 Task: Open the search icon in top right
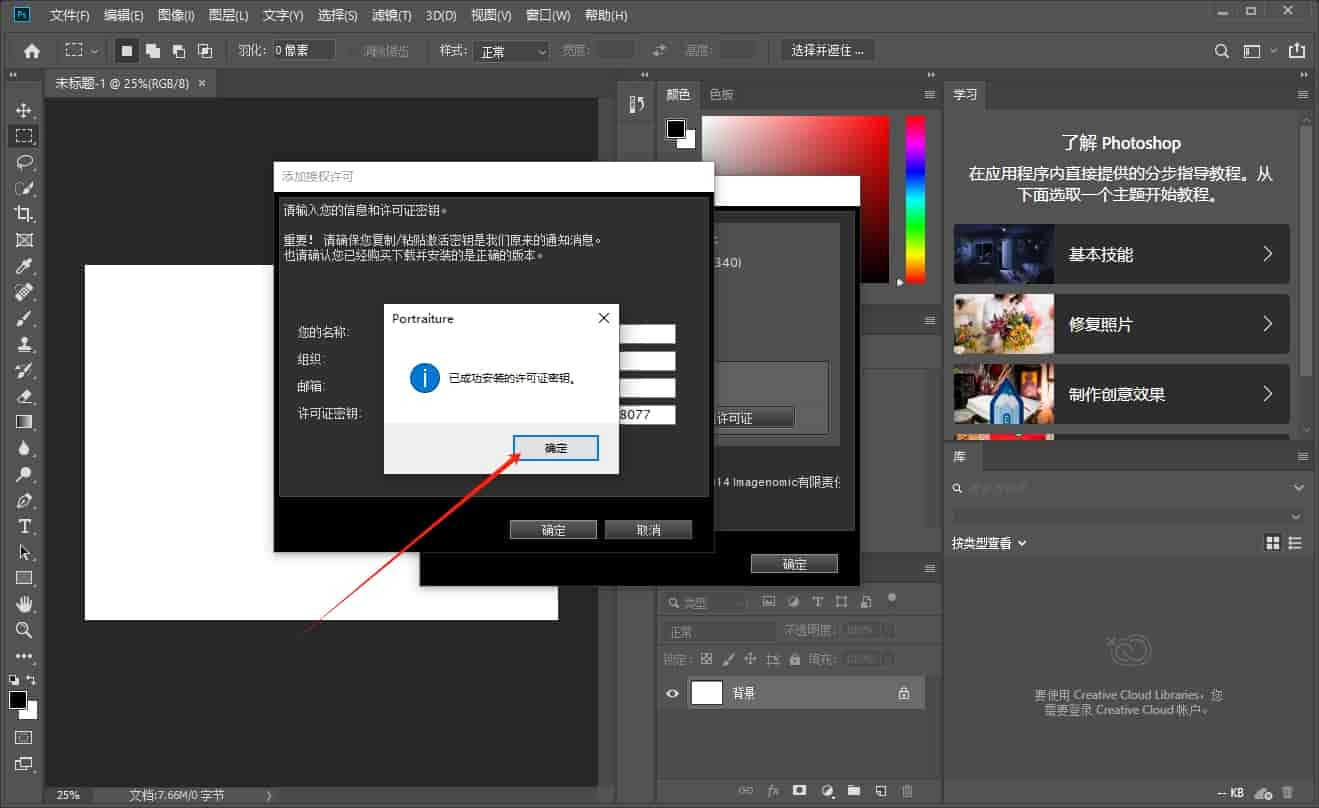(1222, 50)
